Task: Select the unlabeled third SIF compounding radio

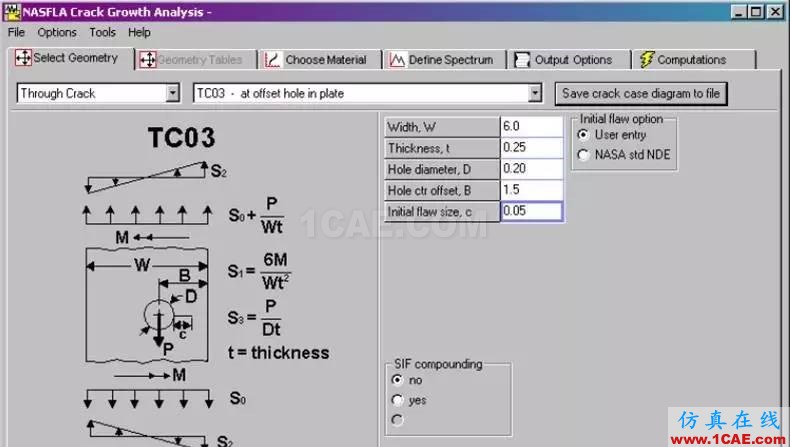Action: (x=397, y=419)
